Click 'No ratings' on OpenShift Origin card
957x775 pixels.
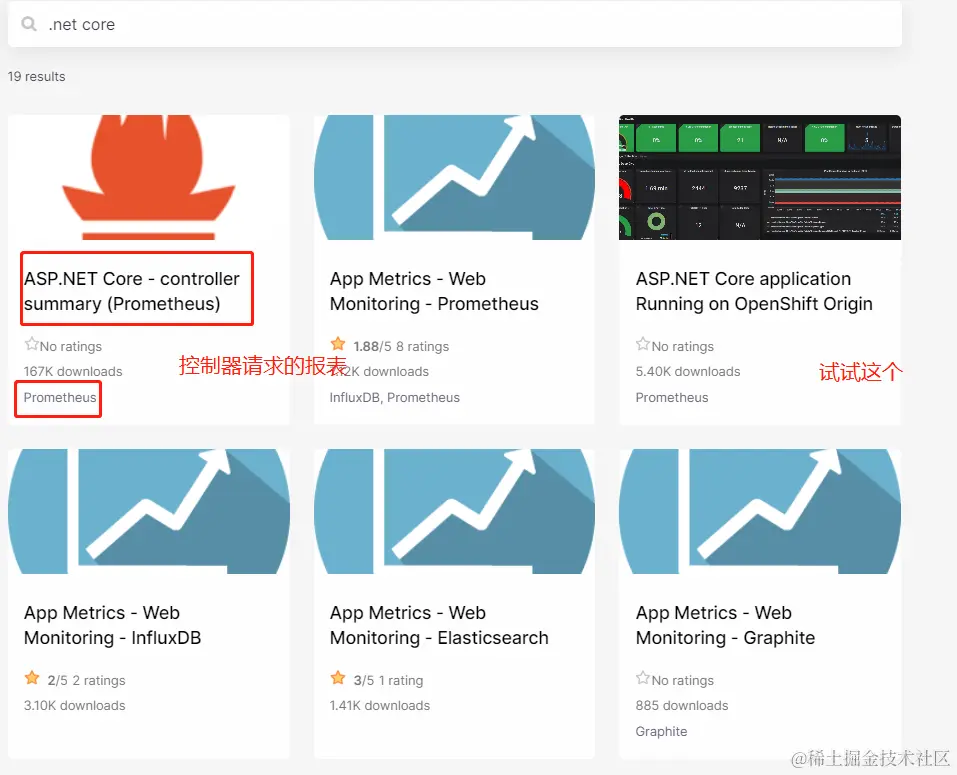(x=682, y=347)
